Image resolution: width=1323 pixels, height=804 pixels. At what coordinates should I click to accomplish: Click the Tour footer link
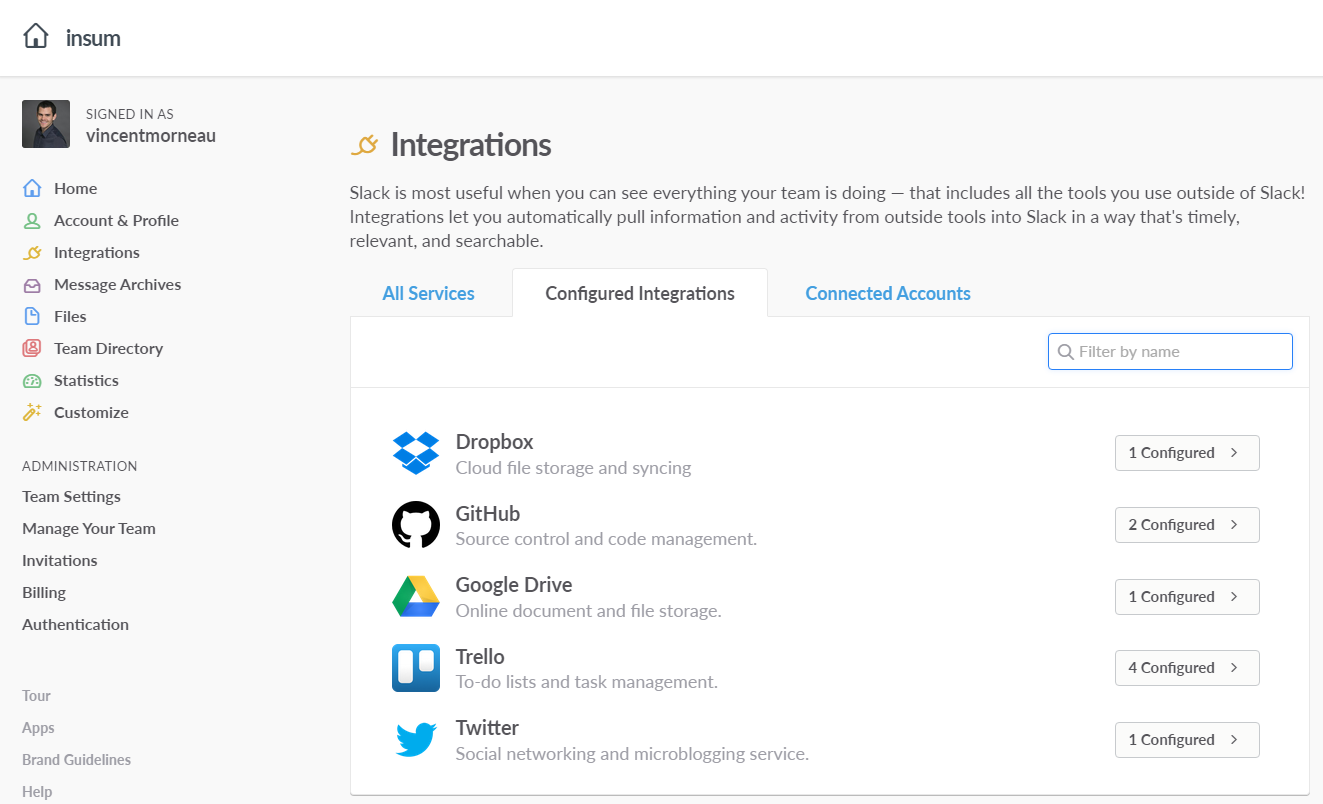[x=36, y=696]
